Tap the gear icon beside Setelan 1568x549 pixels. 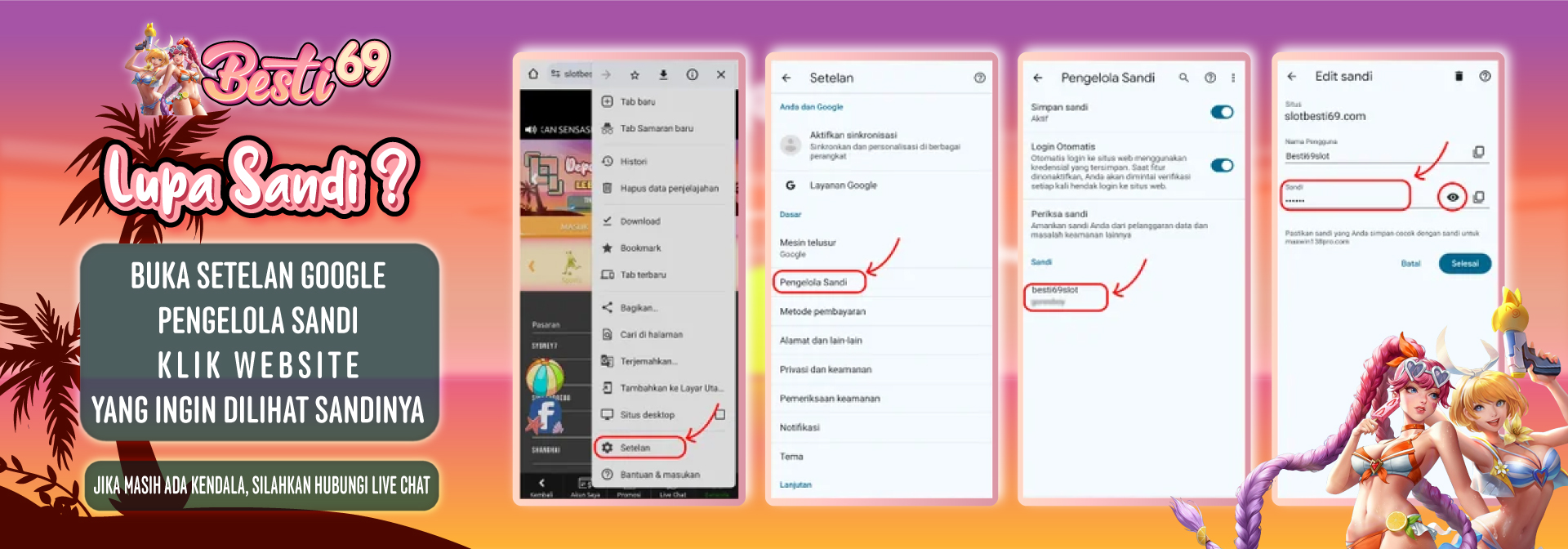click(607, 448)
